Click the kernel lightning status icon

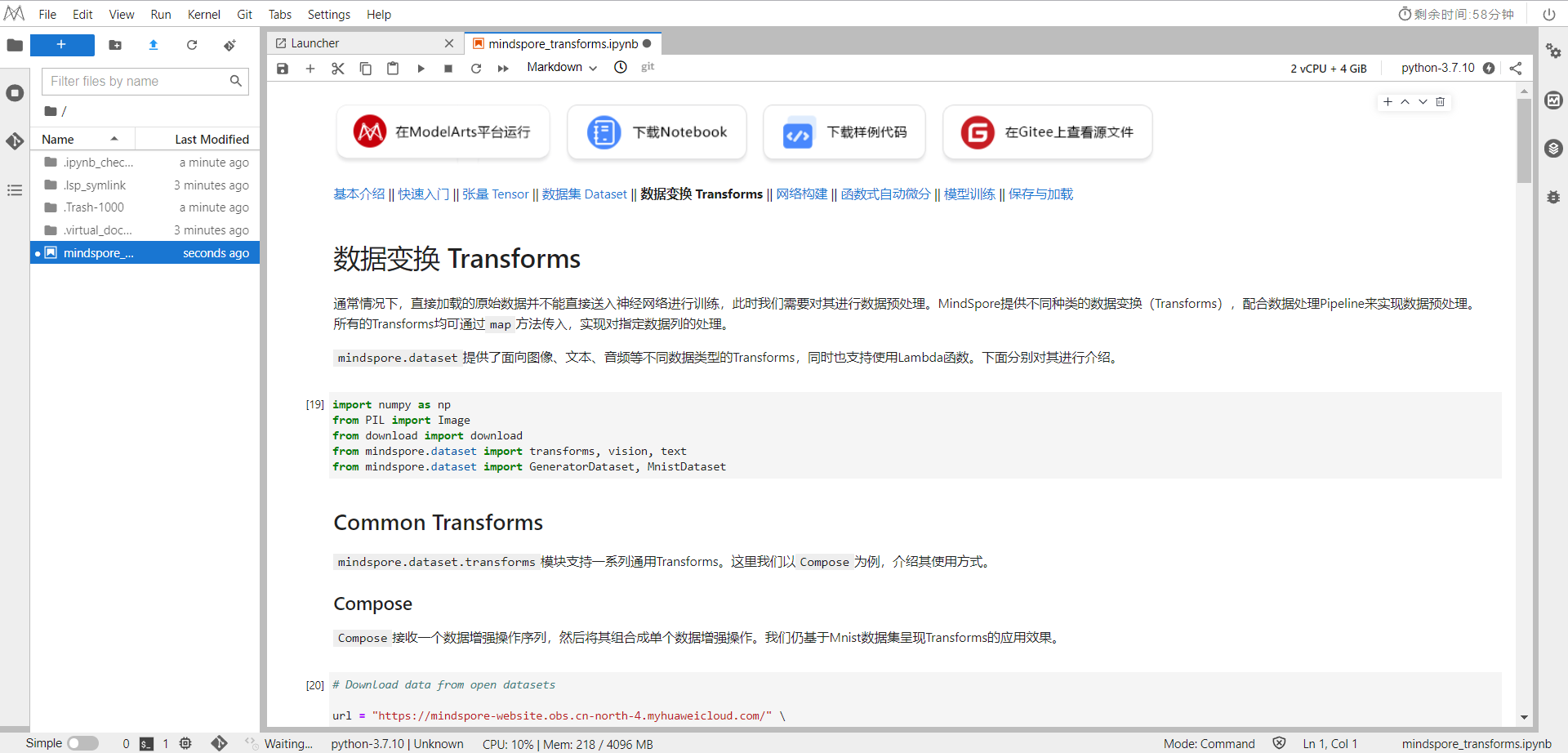coord(1489,68)
